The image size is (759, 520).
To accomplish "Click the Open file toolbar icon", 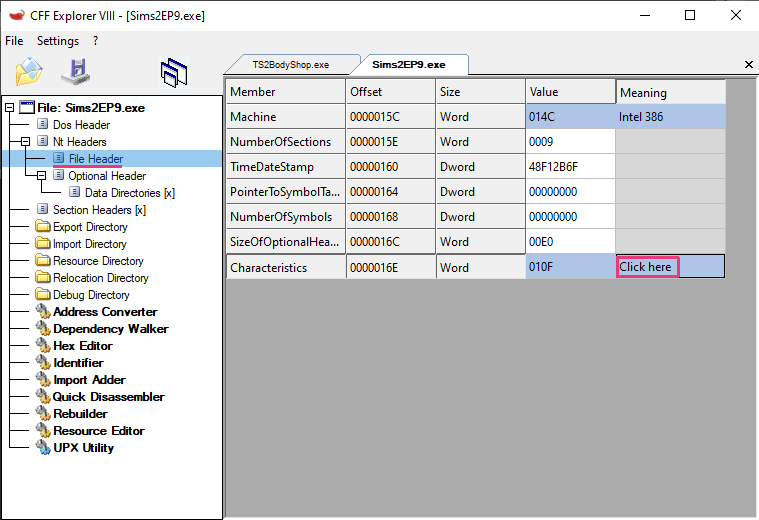I will pos(30,73).
